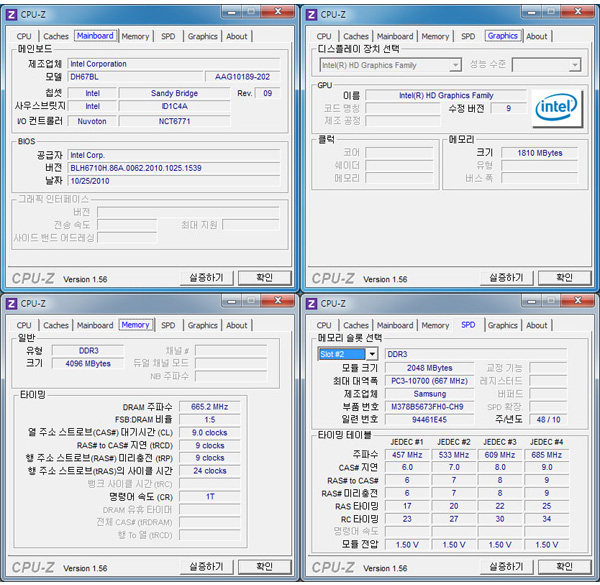The image size is (600, 585).
Task: Open the Slot #2 memory slot dropdown
Action: (x=372, y=354)
